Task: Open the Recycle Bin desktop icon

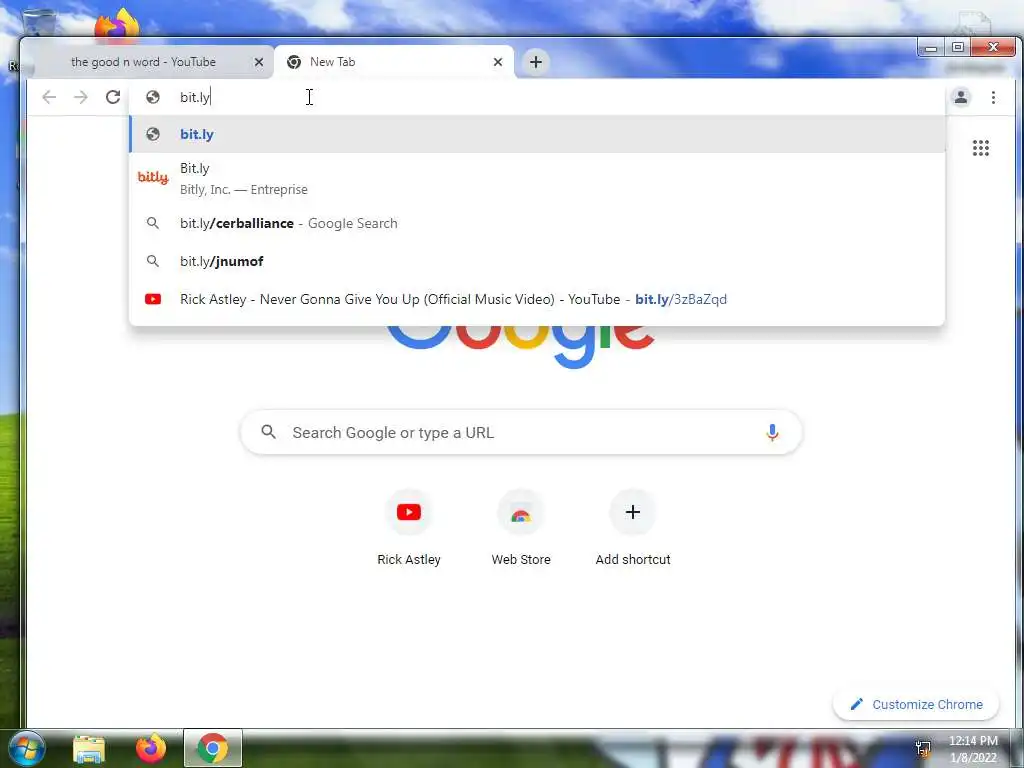Action: tap(38, 21)
